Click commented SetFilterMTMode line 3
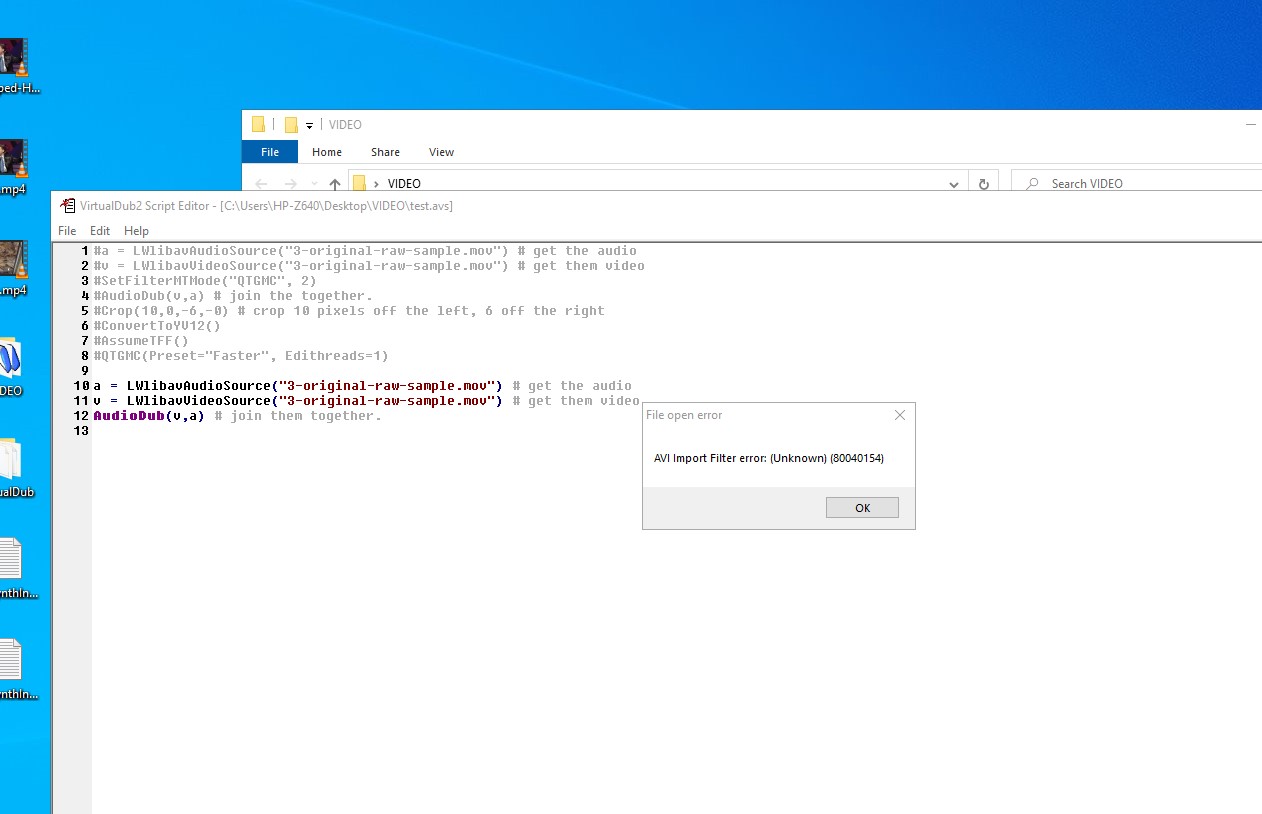Viewport: 1262px width, 814px height. coord(205,281)
